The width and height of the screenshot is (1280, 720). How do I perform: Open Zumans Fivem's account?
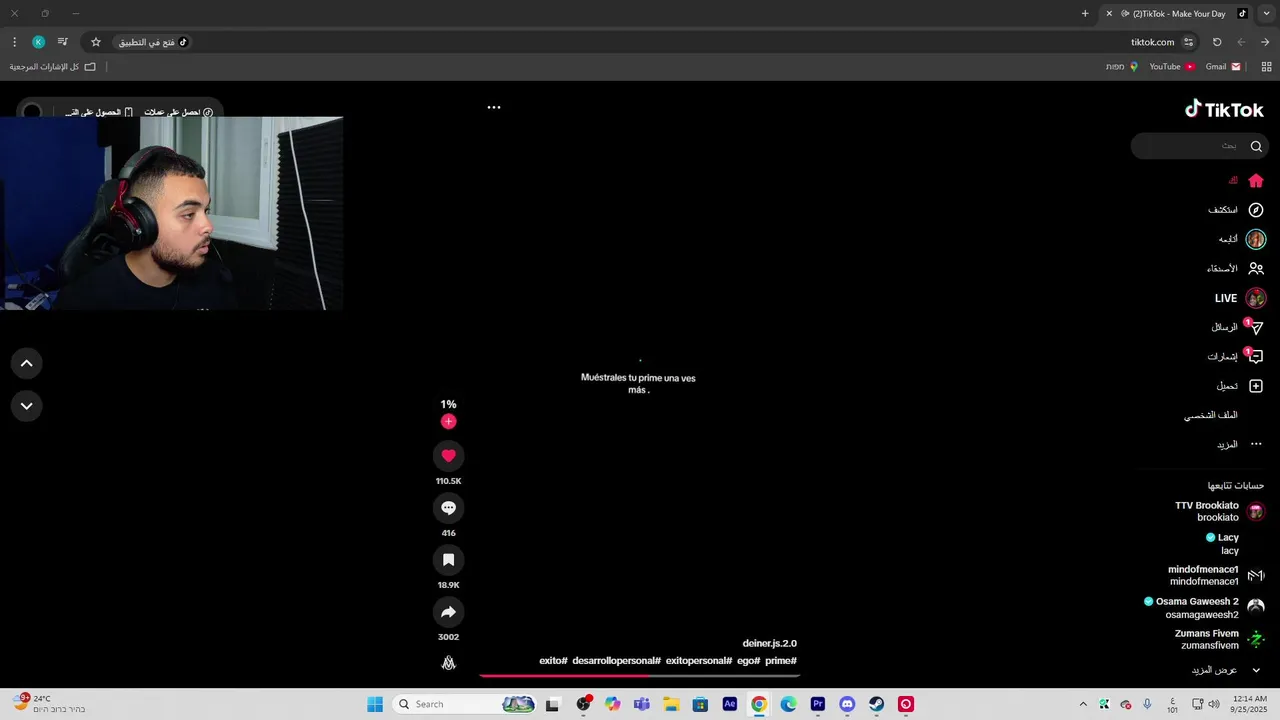pyautogui.click(x=1219, y=639)
